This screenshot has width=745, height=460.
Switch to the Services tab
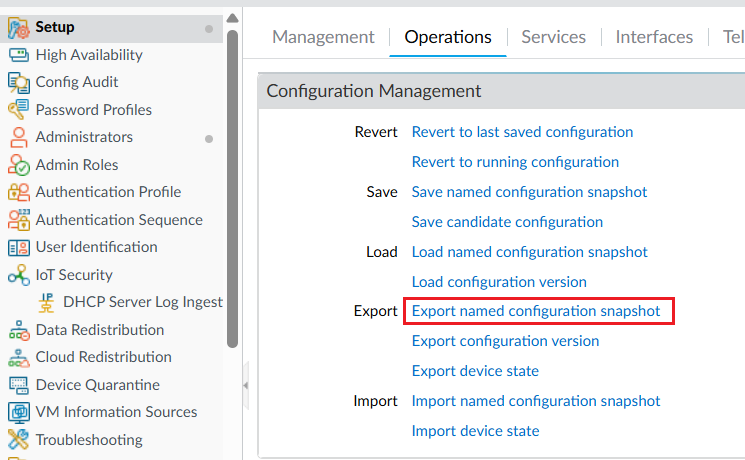pos(554,37)
